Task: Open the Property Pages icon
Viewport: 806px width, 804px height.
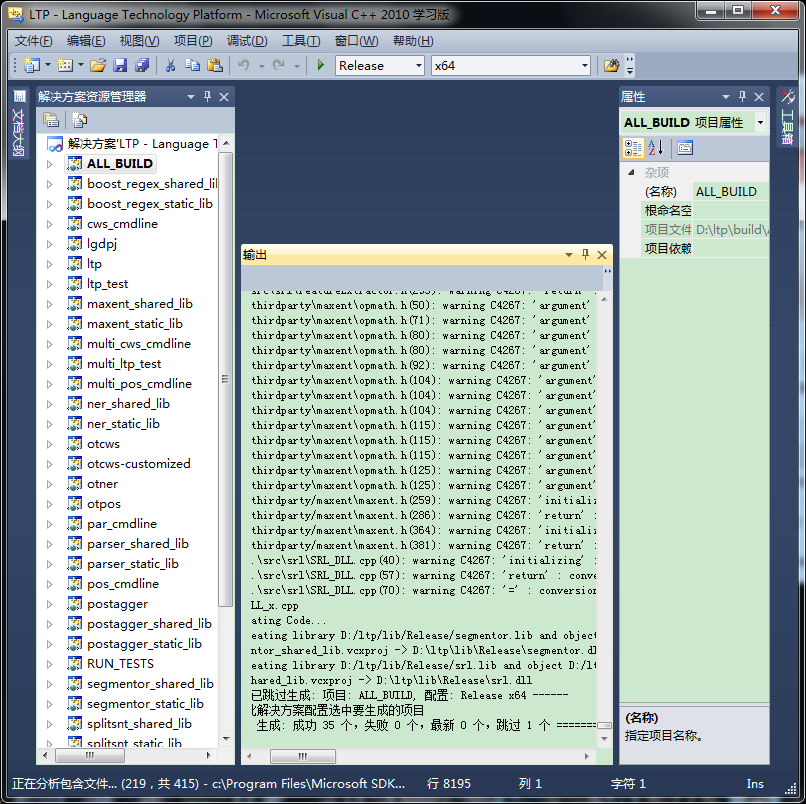Action: click(x=685, y=148)
